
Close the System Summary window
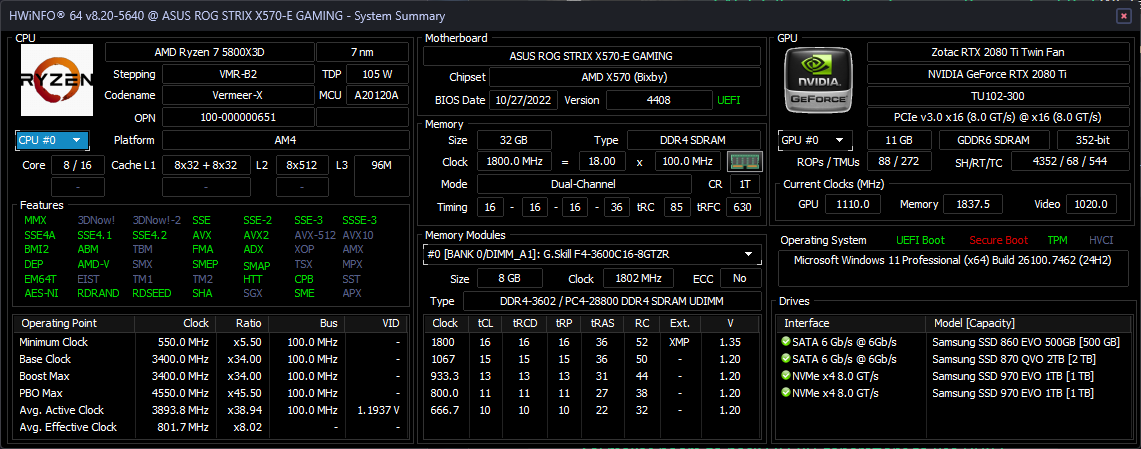pyautogui.click(x=1124, y=16)
